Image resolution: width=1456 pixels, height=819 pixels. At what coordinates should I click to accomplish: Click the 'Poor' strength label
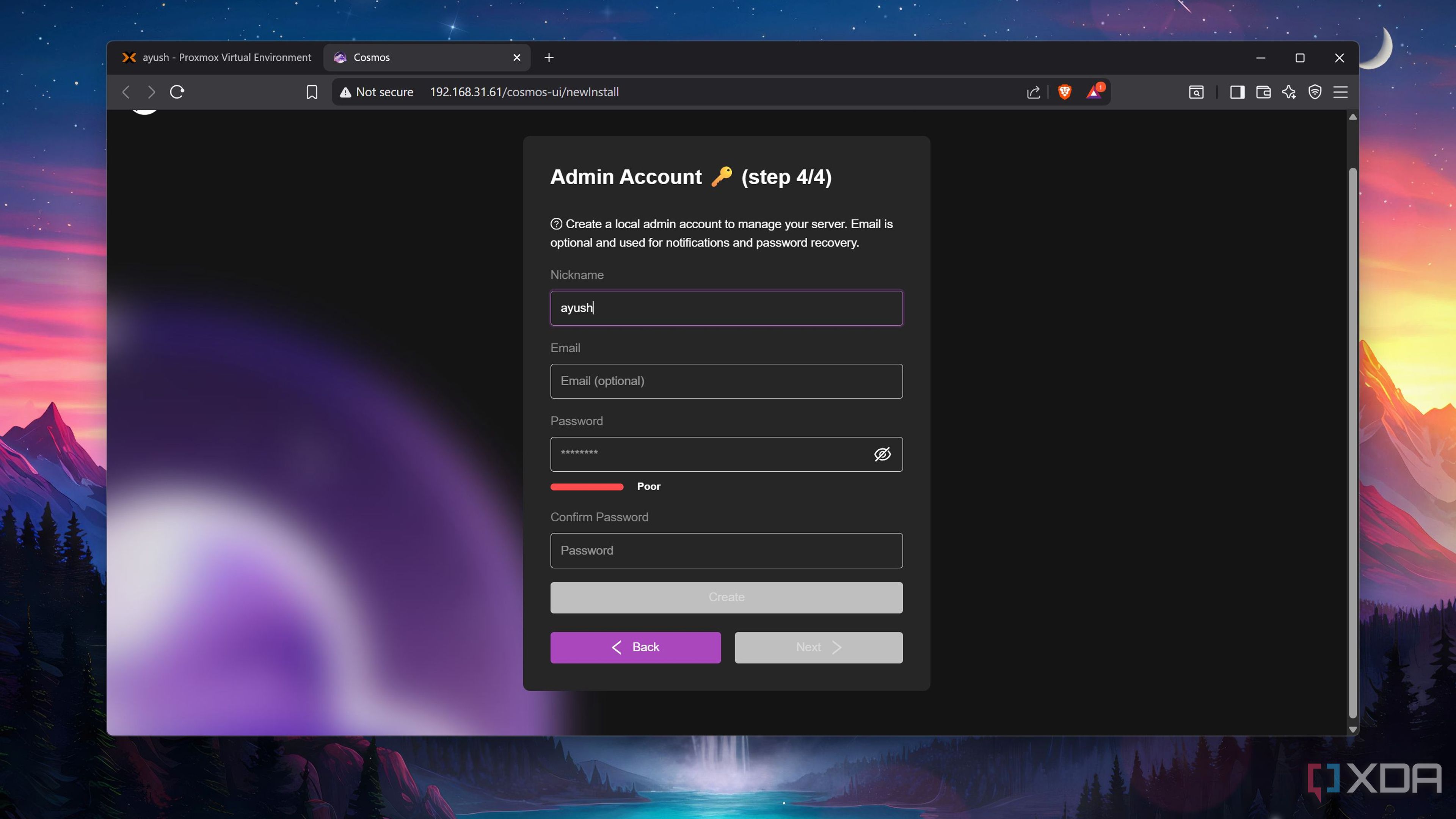point(648,486)
